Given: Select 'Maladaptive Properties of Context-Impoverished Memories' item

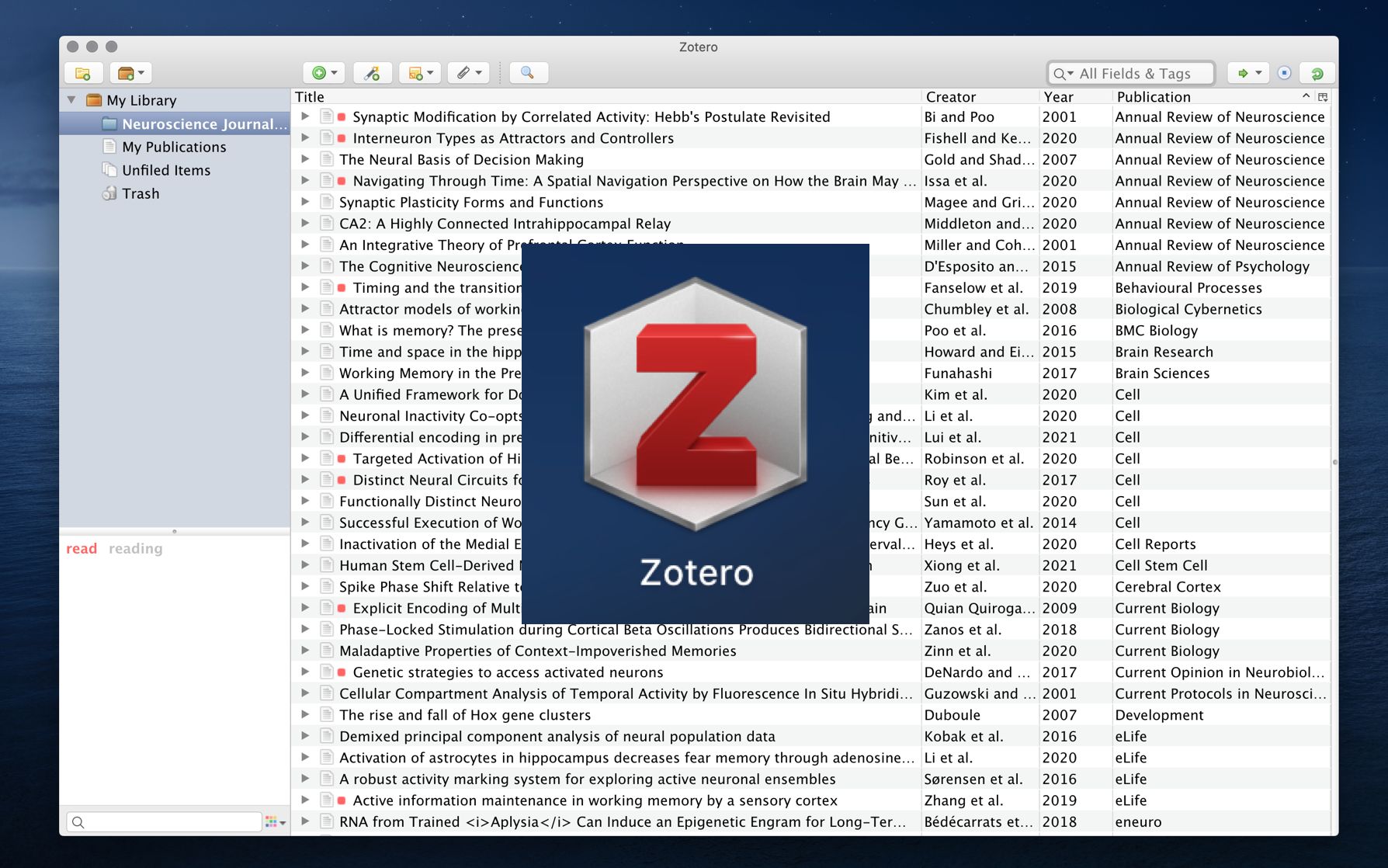Looking at the screenshot, I should [x=537, y=651].
